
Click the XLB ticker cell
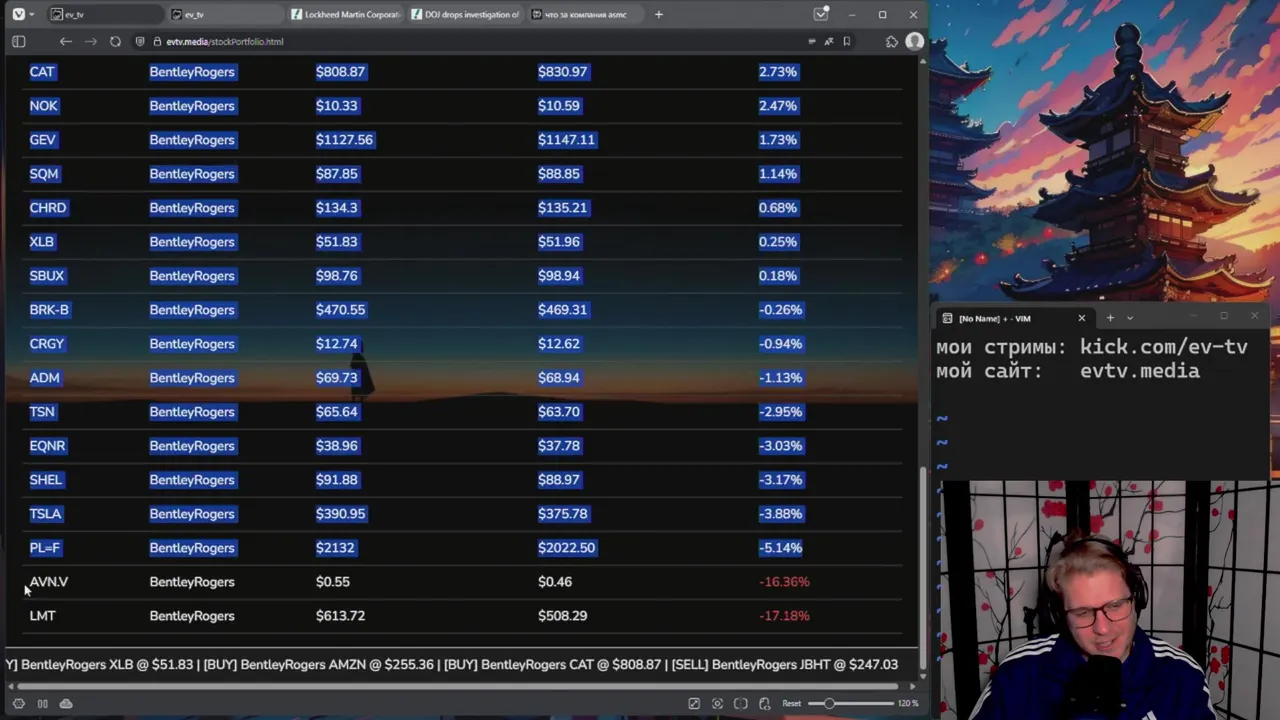42,242
